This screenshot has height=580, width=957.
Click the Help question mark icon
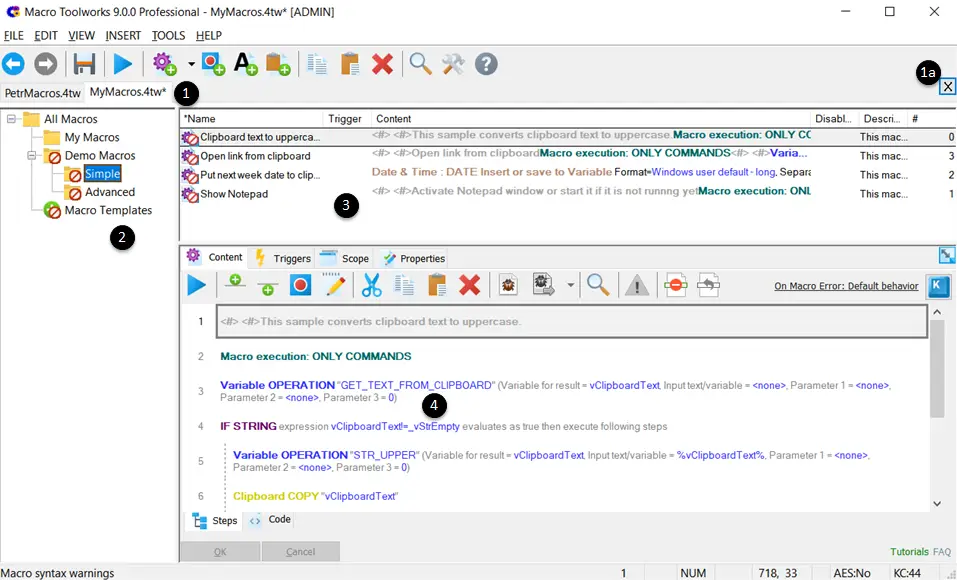[x=486, y=65]
